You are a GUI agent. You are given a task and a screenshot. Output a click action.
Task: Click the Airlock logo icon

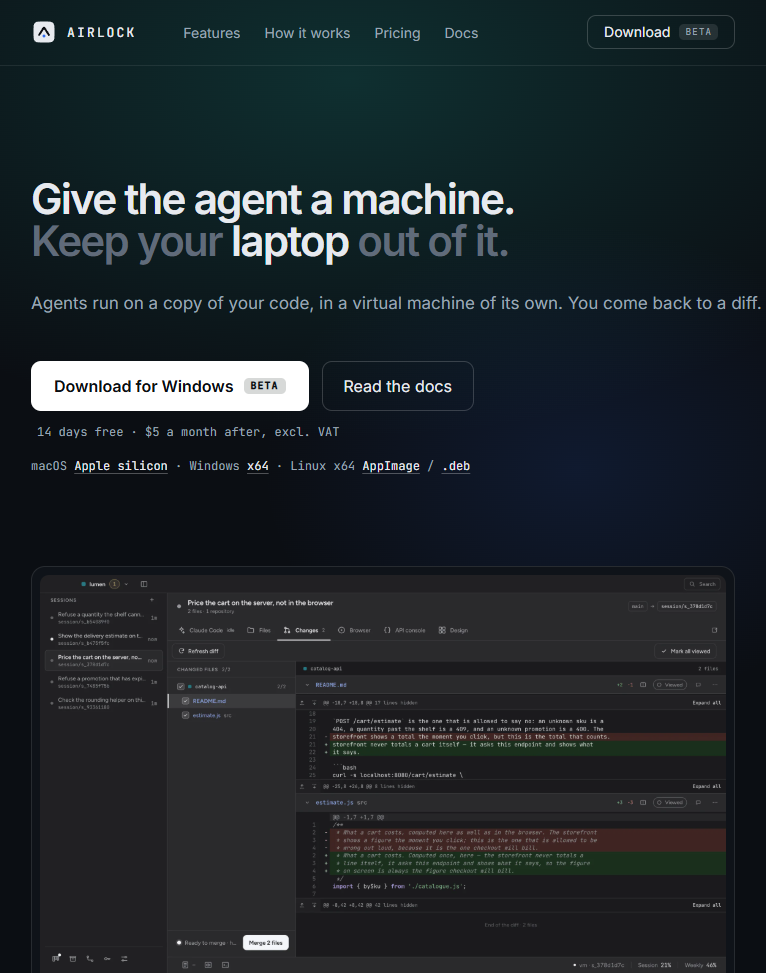(x=43, y=32)
